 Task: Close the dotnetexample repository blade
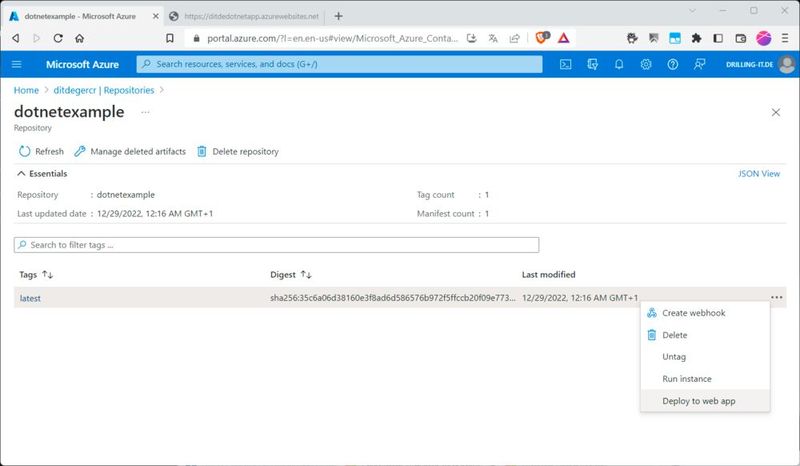click(776, 112)
